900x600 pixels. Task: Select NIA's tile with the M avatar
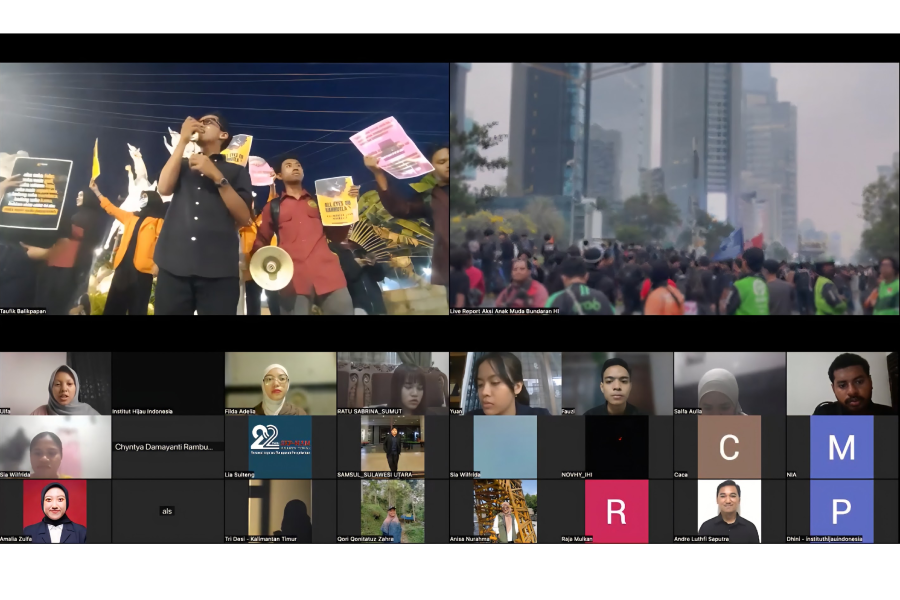click(x=843, y=447)
